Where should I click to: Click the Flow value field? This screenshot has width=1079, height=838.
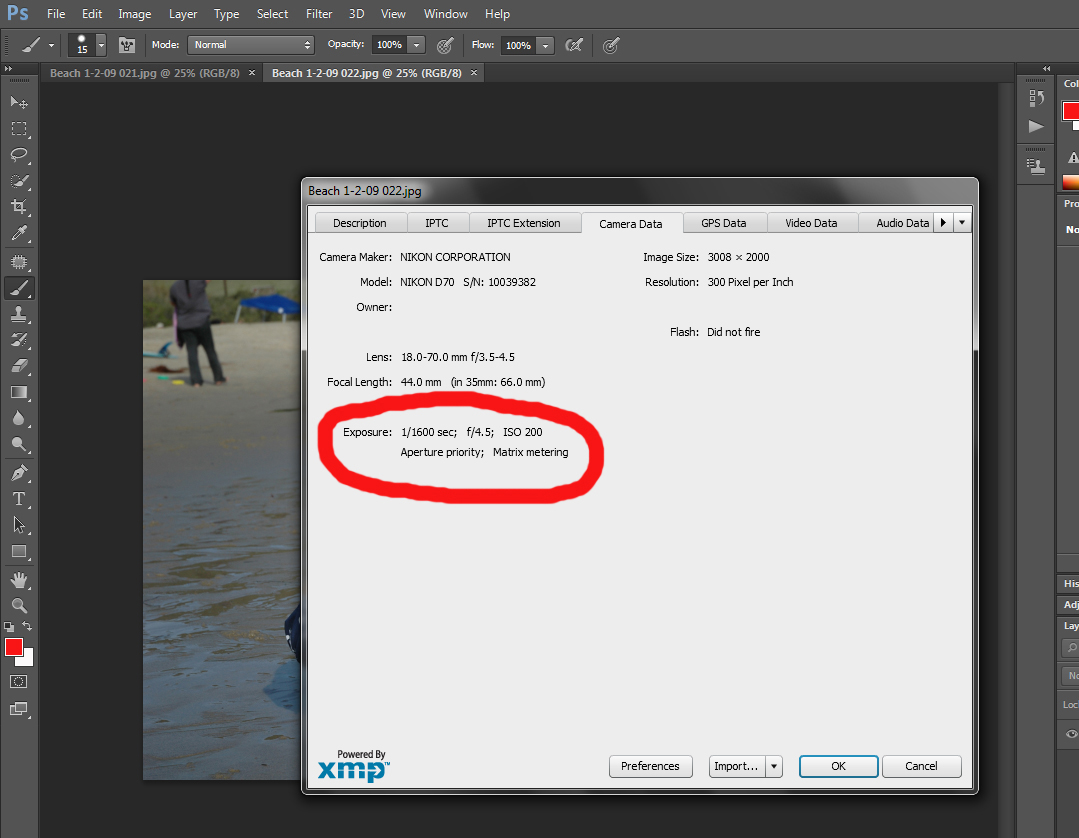point(518,45)
